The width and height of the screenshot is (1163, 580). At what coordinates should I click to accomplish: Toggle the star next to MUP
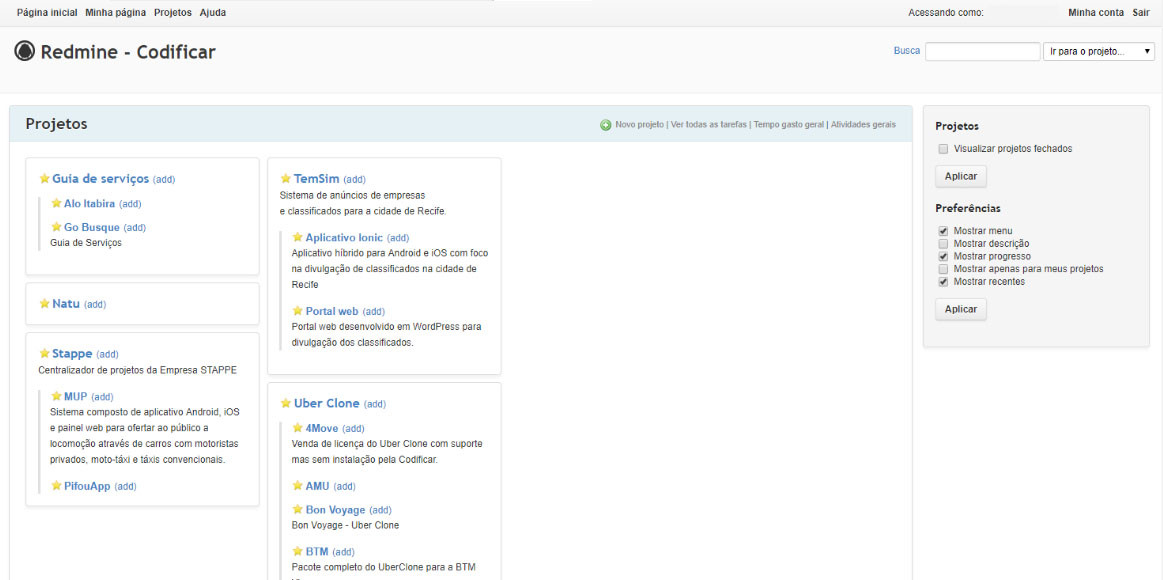tap(56, 396)
